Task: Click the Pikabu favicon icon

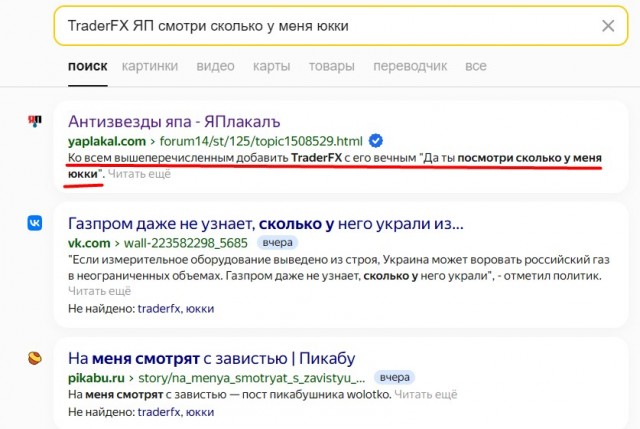Action: click(x=35, y=358)
